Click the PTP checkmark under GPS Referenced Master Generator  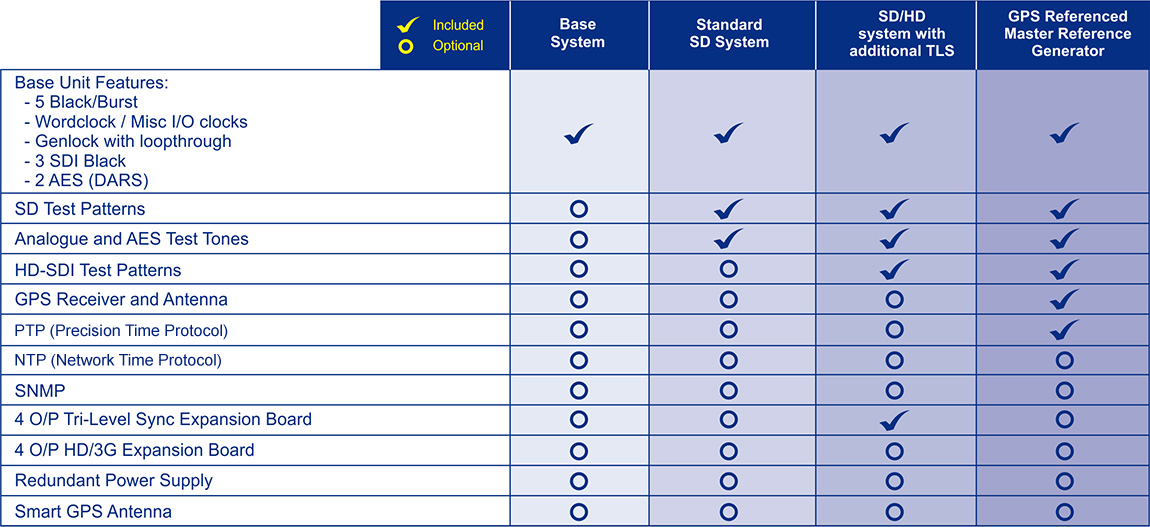[1063, 330]
